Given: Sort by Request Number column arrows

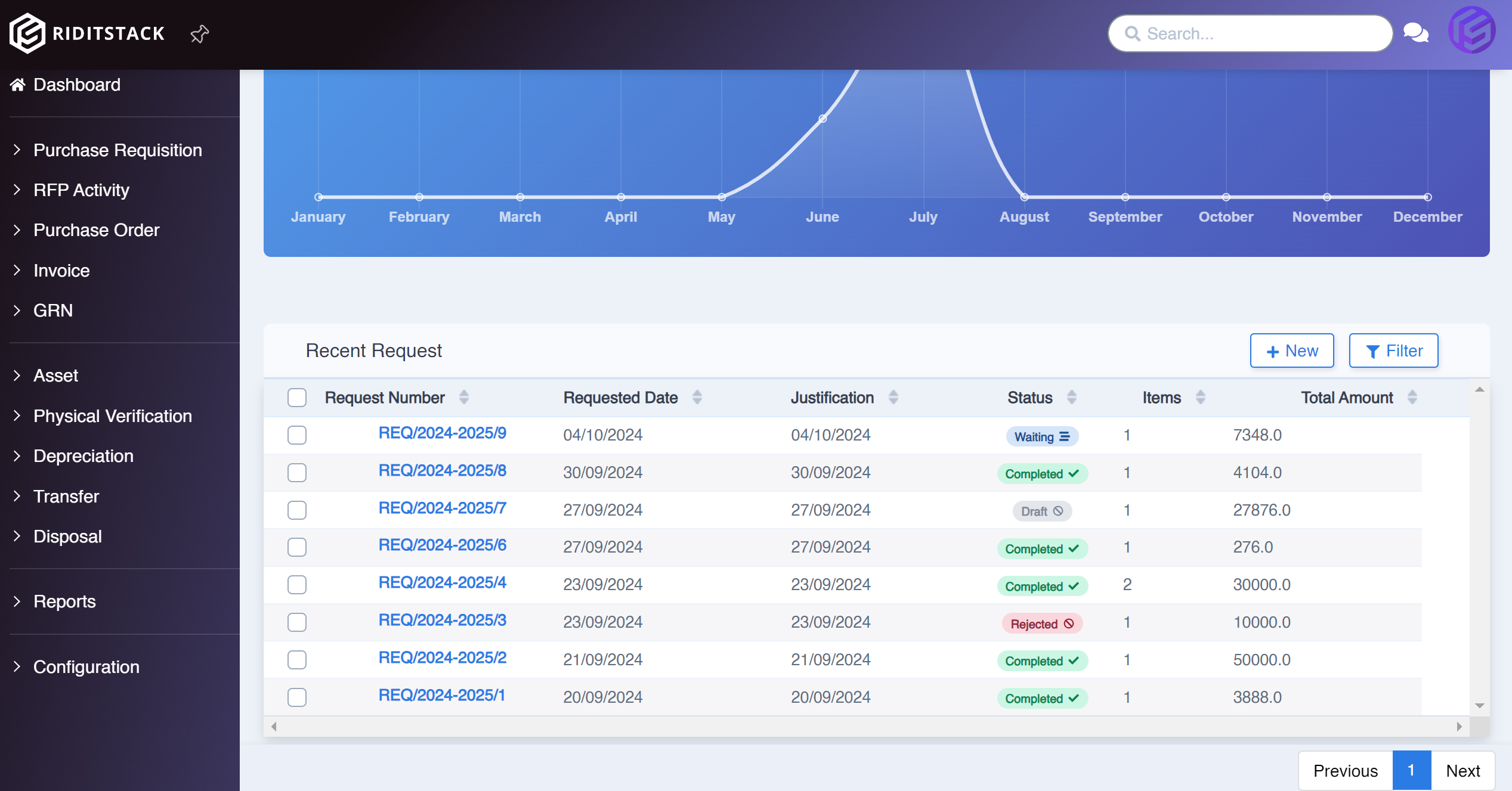Looking at the screenshot, I should (x=464, y=398).
